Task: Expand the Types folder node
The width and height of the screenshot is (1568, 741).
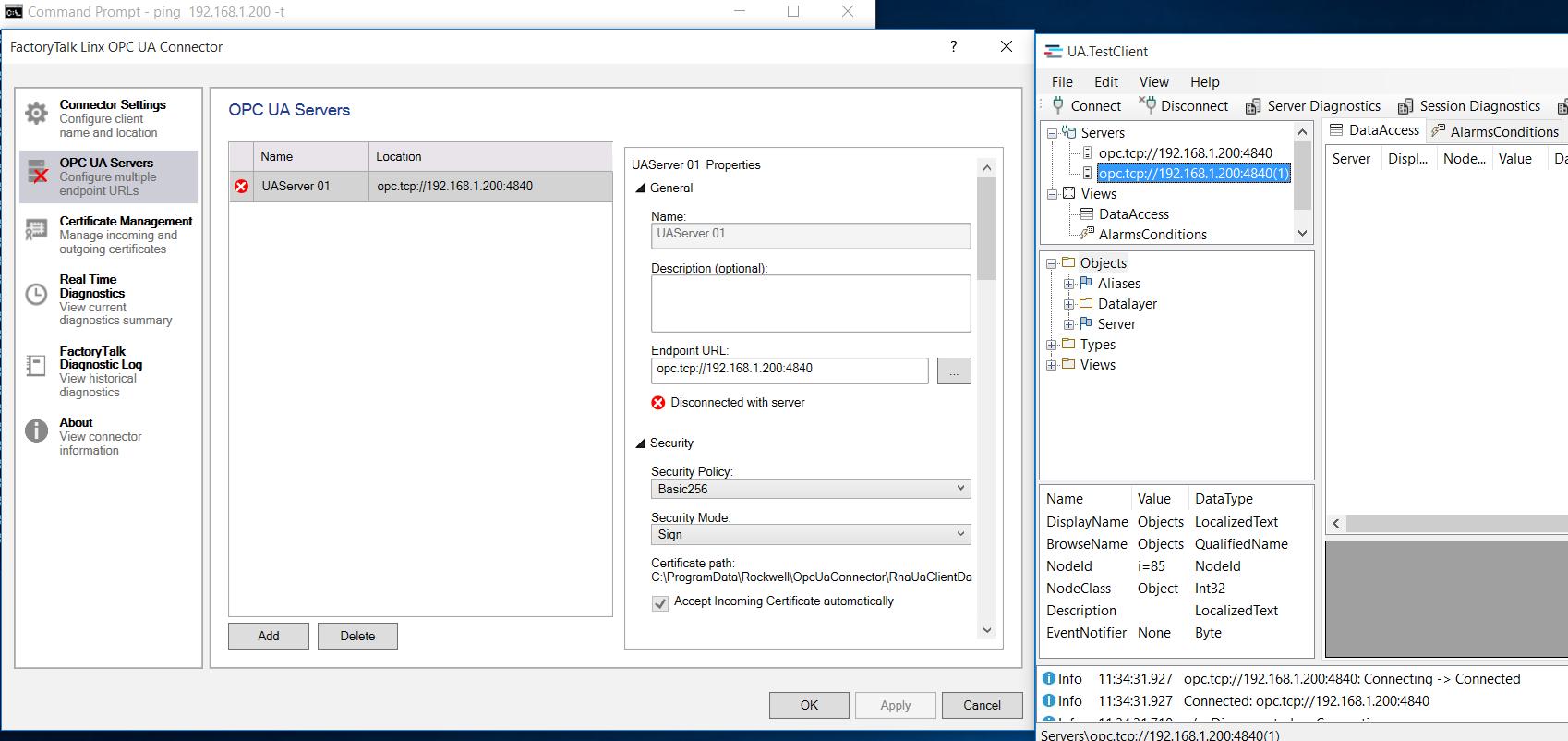Action: click(x=1051, y=345)
